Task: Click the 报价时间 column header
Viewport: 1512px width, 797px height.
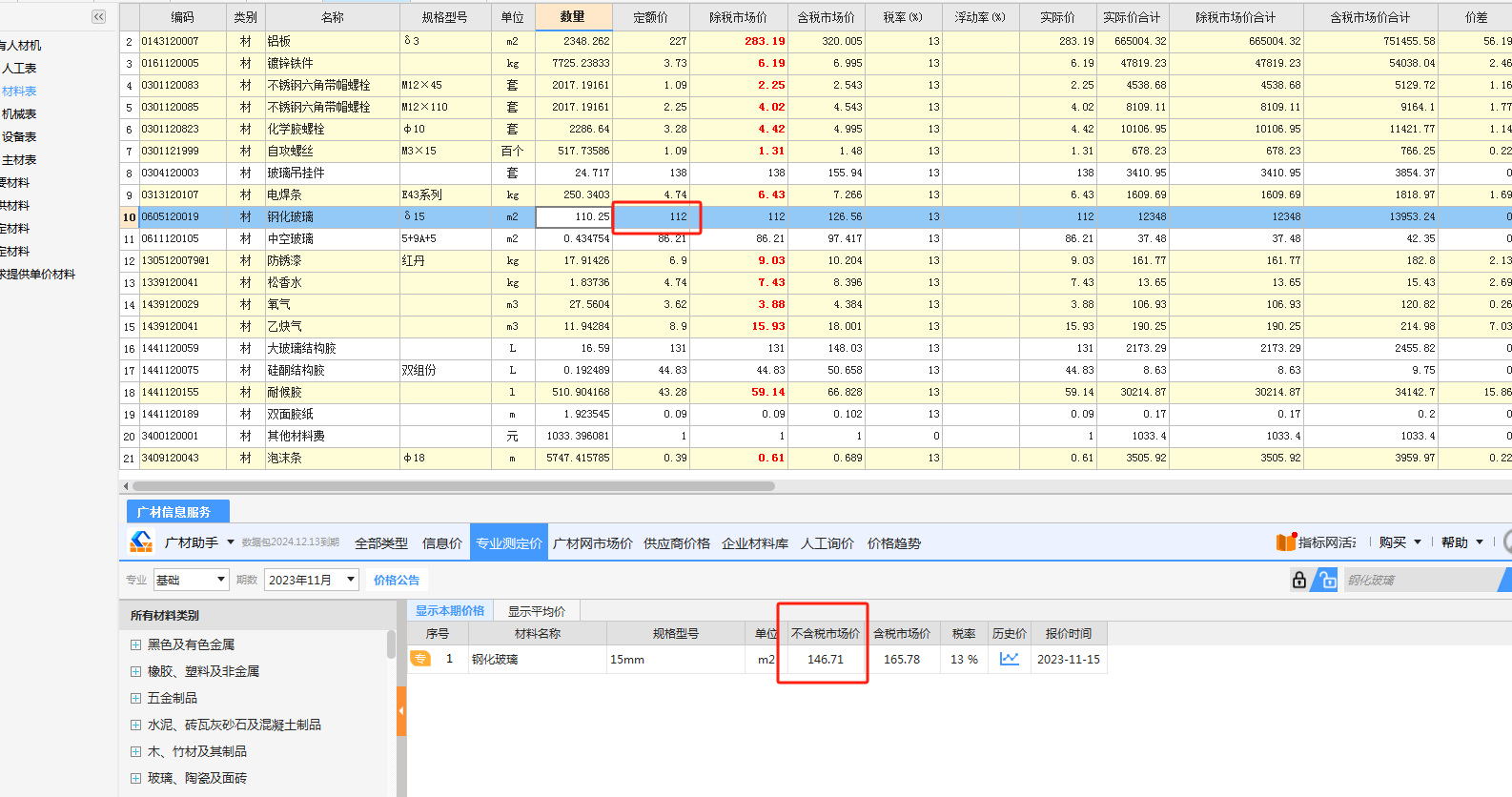Action: (1069, 633)
